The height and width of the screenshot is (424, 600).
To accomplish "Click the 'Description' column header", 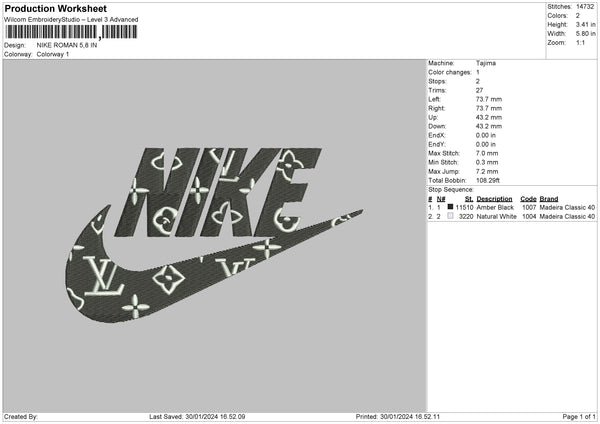I will coord(494,199).
